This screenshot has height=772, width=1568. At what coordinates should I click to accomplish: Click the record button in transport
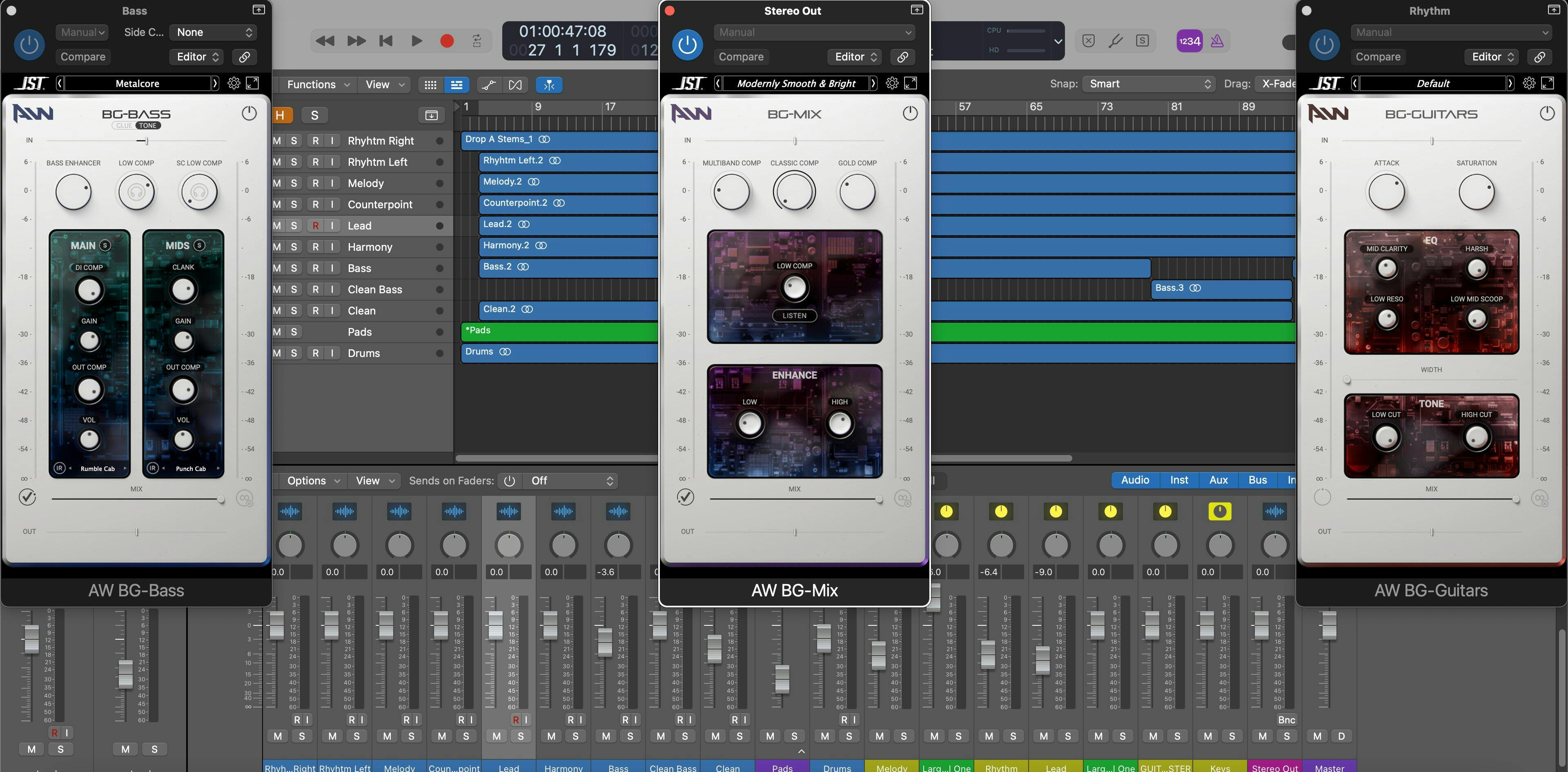coord(447,41)
